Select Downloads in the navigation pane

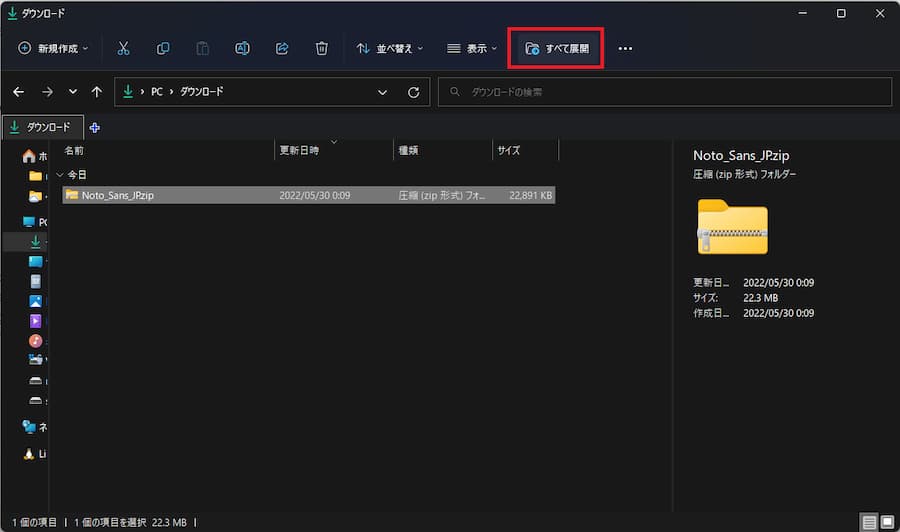[x=36, y=242]
